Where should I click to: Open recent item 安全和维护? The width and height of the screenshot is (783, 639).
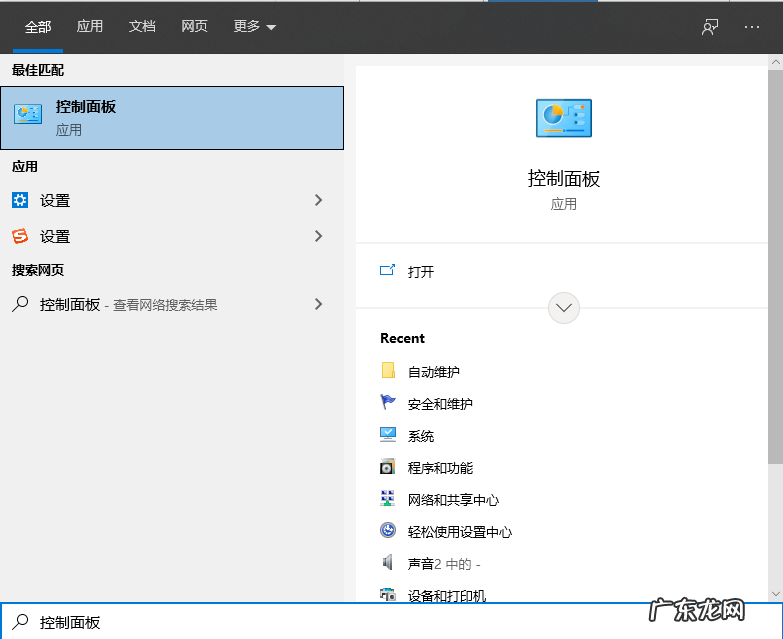pyautogui.click(x=440, y=404)
